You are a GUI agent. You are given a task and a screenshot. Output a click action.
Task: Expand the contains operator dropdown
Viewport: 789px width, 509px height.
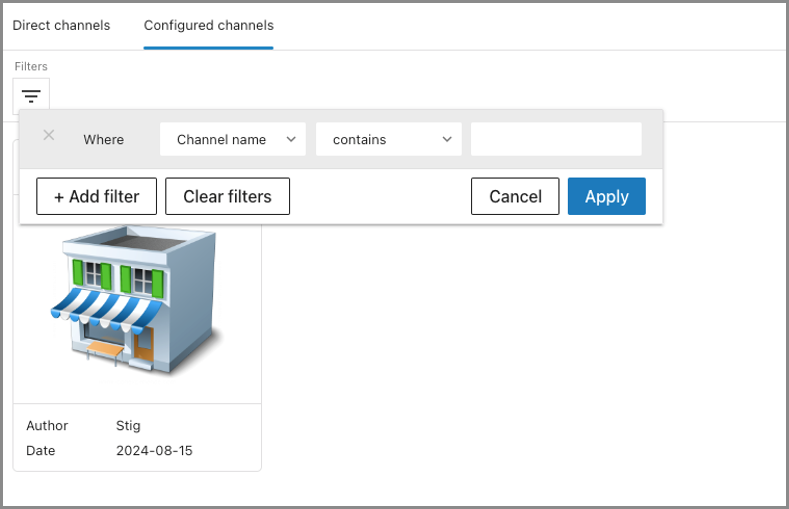click(x=388, y=140)
